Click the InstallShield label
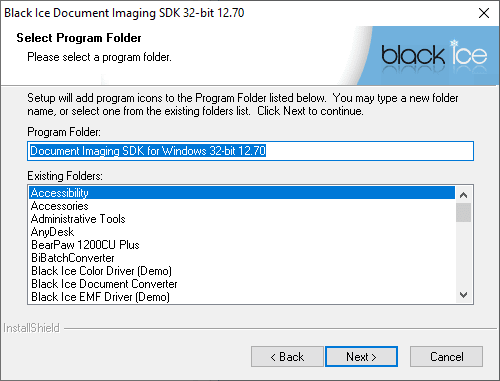 31,328
